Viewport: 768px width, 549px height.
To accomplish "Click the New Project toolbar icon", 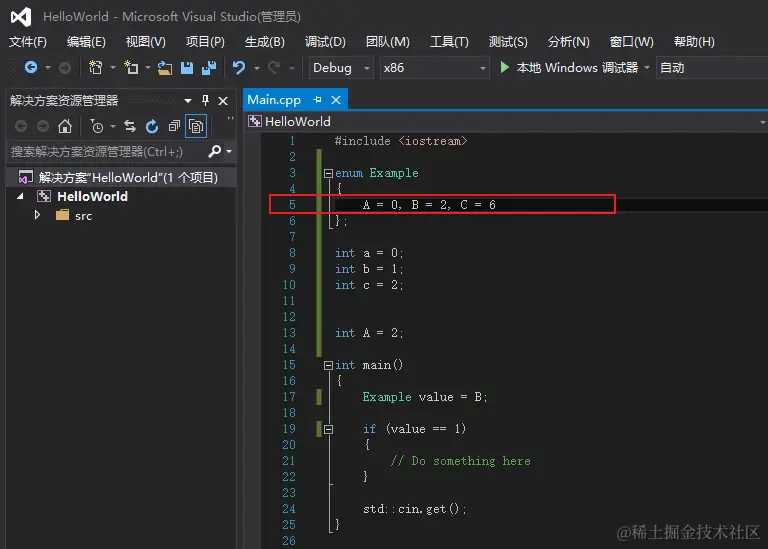I will (x=96, y=67).
